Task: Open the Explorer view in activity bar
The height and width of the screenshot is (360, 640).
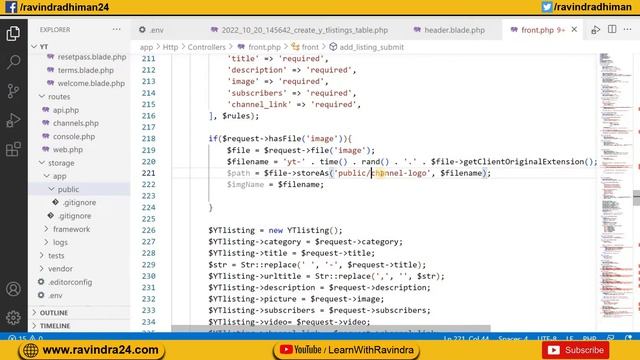Action: 13,33
